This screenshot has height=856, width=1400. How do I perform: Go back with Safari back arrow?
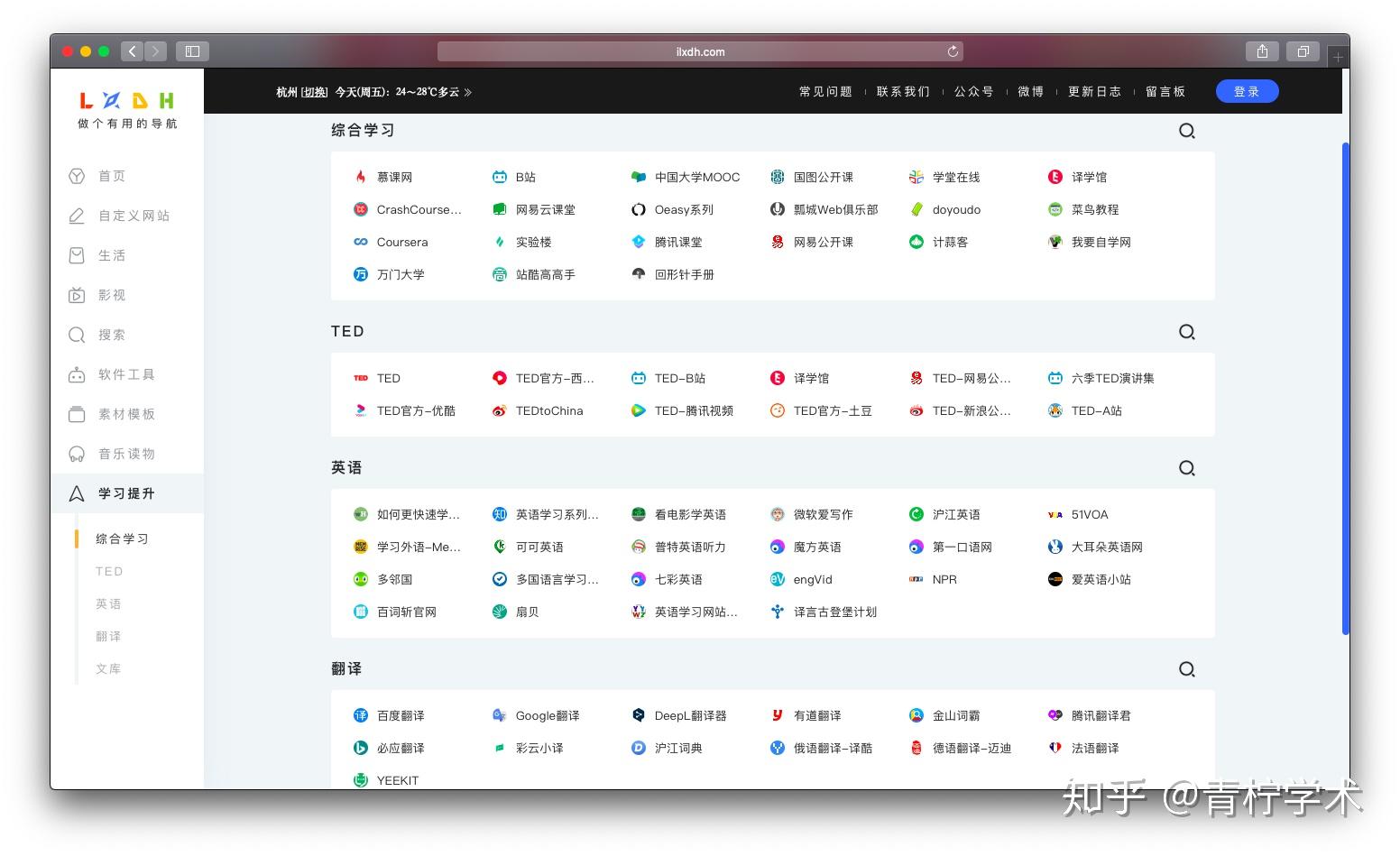coord(133,51)
